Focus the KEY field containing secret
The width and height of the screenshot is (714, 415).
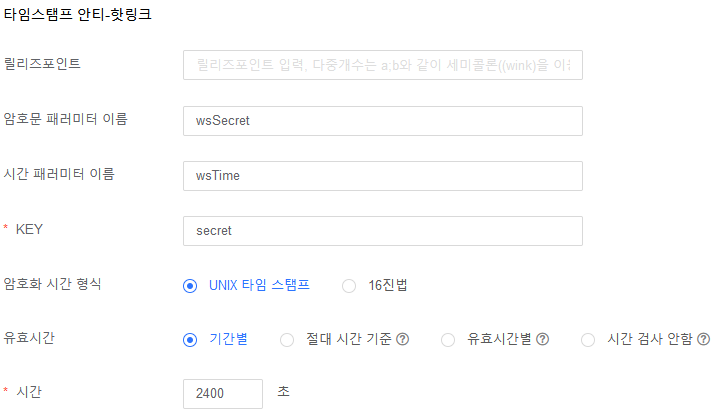coord(382,231)
